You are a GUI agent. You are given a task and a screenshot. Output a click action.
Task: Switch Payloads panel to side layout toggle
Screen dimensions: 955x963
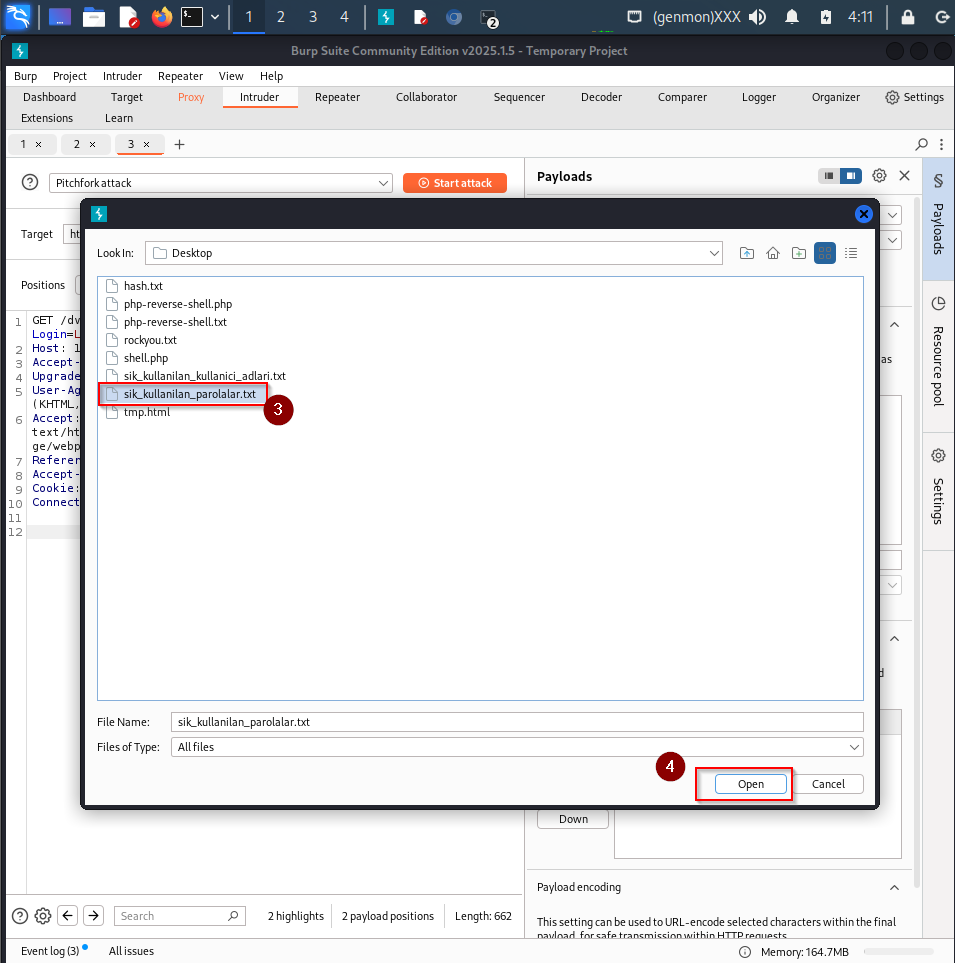(x=851, y=176)
